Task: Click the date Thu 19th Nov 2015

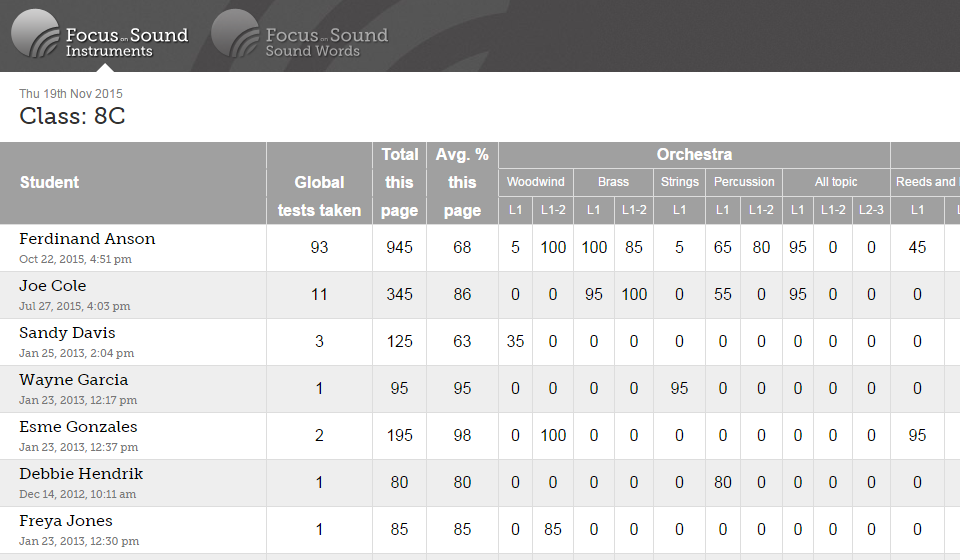Action: tap(71, 94)
